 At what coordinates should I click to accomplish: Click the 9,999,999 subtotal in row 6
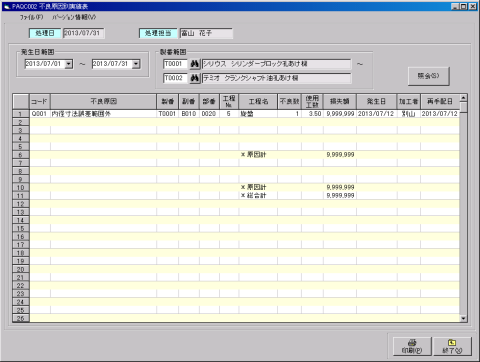click(340, 155)
